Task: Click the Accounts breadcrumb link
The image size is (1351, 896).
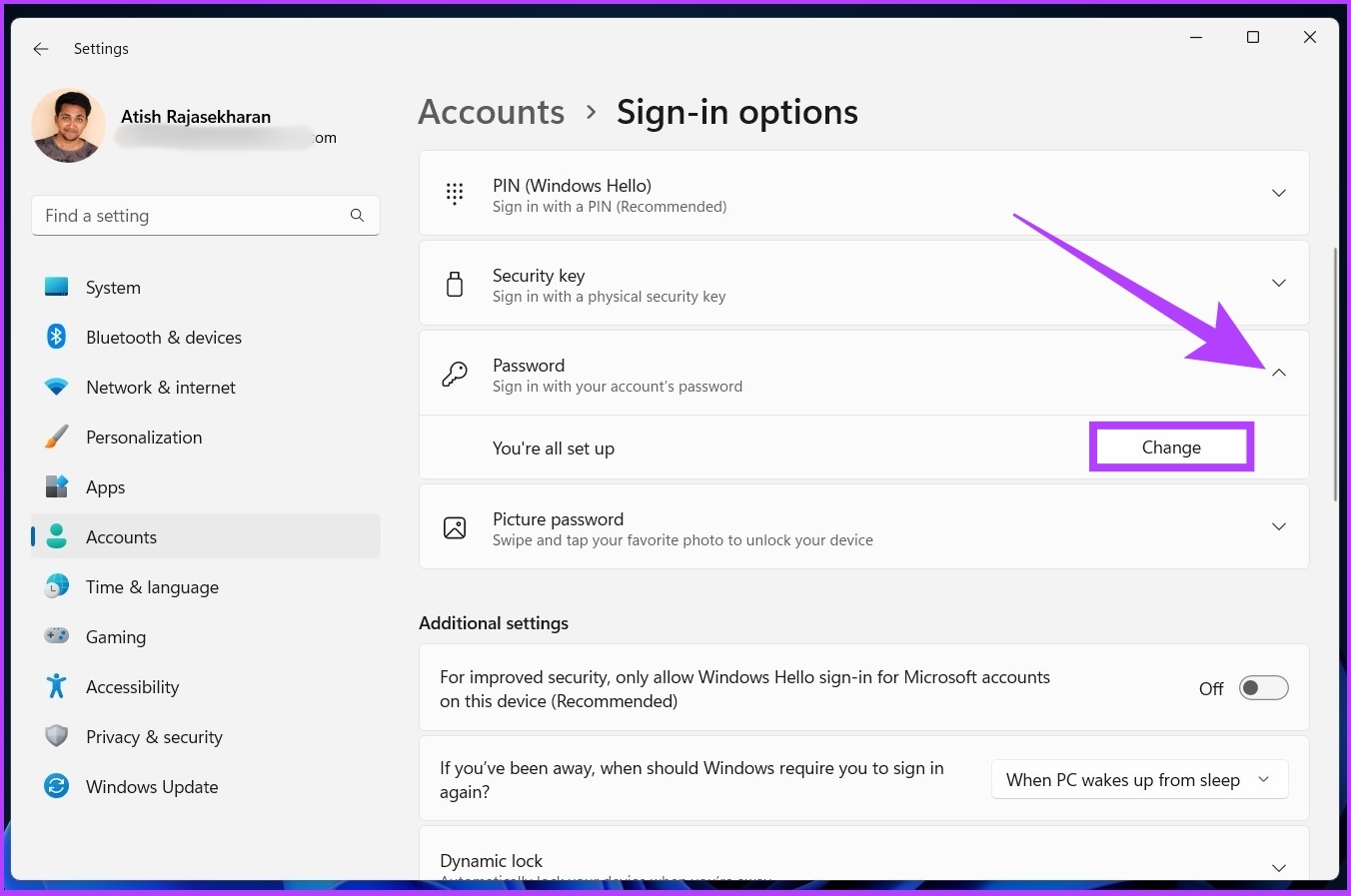Action: click(491, 111)
